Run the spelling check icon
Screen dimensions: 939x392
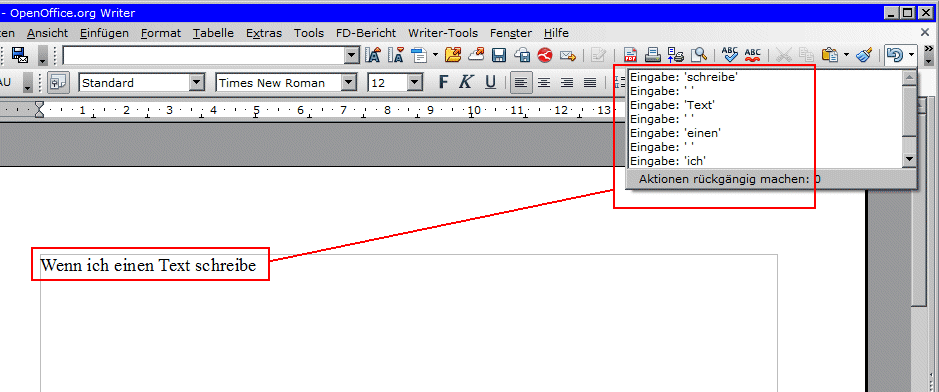(x=730, y=56)
